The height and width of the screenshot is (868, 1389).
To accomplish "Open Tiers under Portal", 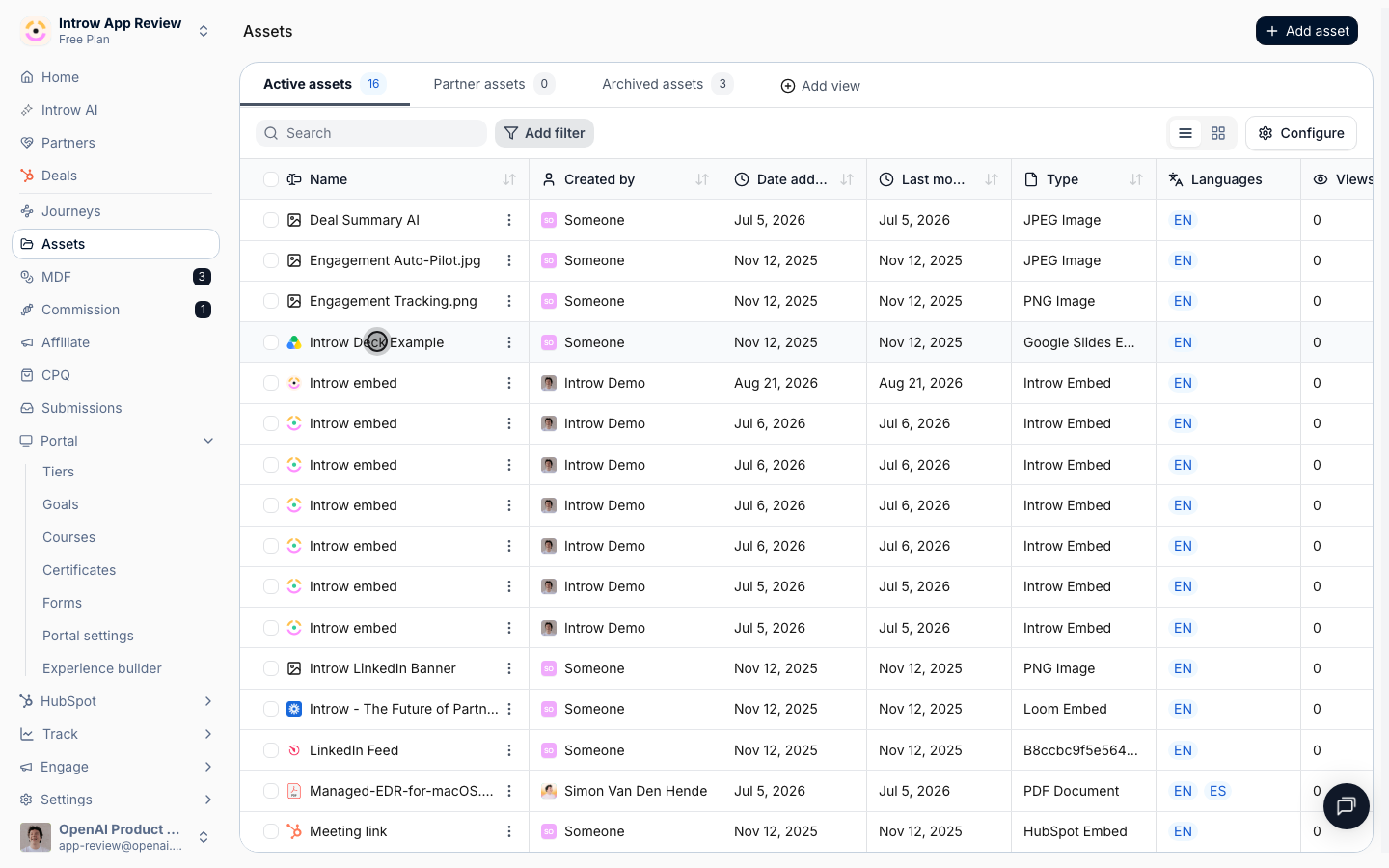I will tap(58, 472).
